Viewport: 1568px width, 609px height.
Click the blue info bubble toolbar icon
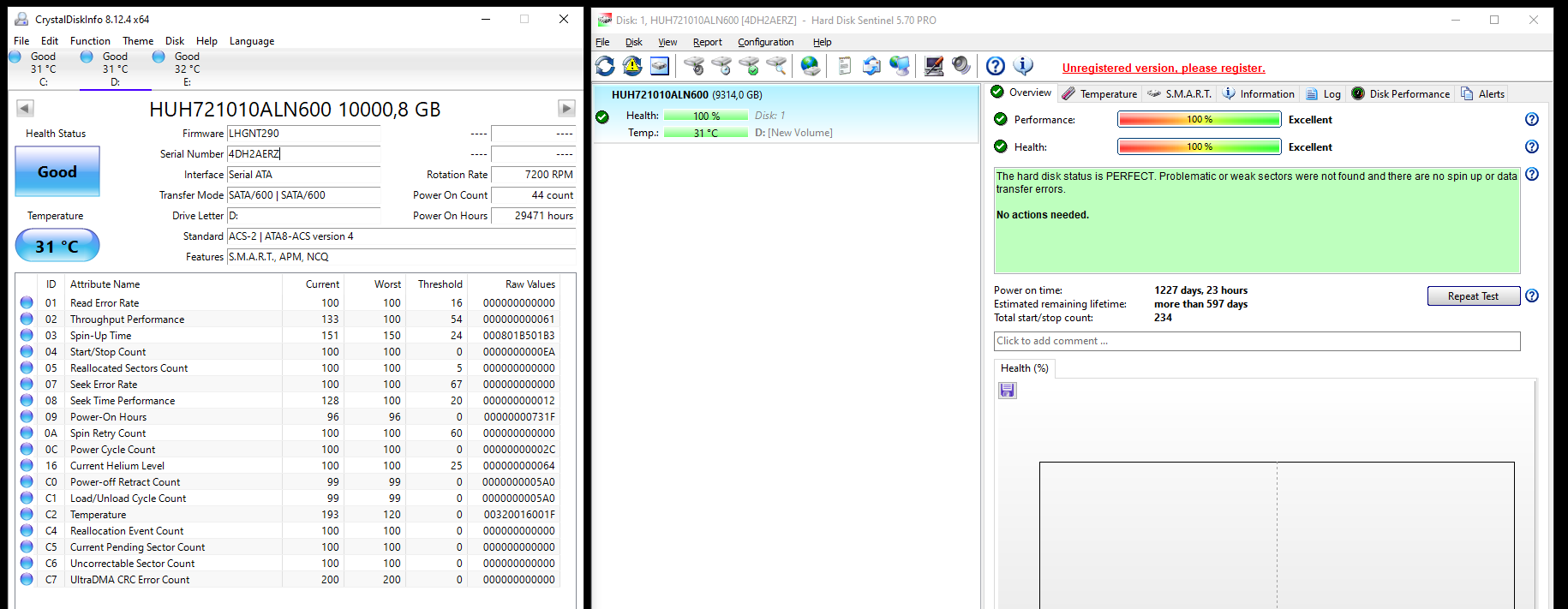pyautogui.click(x=1023, y=65)
